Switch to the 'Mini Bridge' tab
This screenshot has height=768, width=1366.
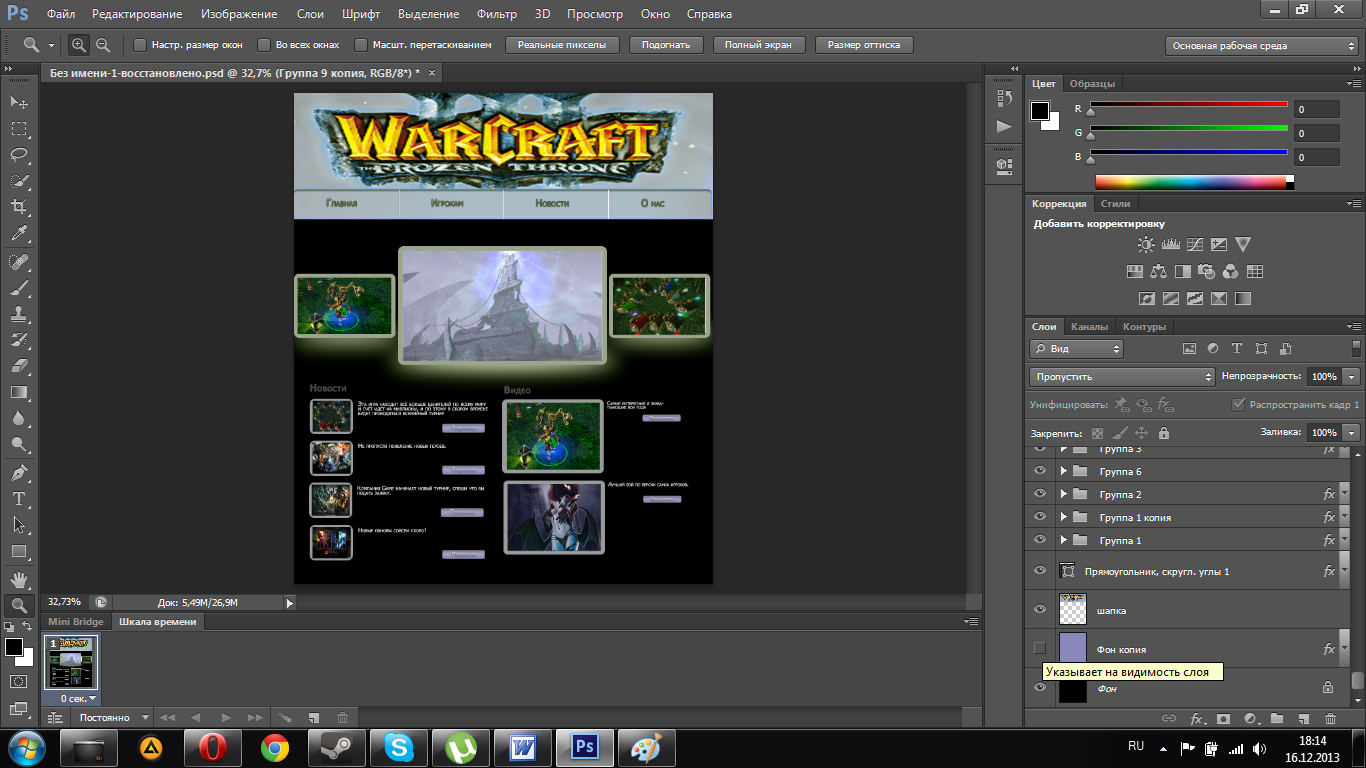click(76, 622)
